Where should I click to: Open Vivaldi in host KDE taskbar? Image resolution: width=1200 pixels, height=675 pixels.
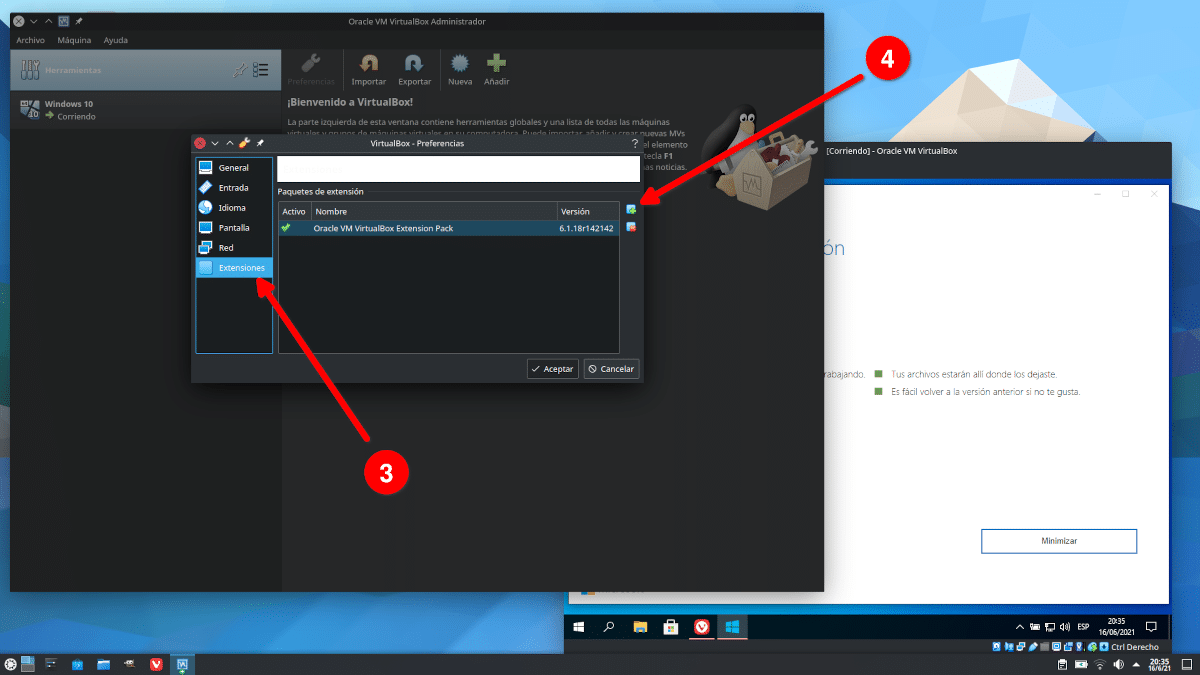click(156, 664)
